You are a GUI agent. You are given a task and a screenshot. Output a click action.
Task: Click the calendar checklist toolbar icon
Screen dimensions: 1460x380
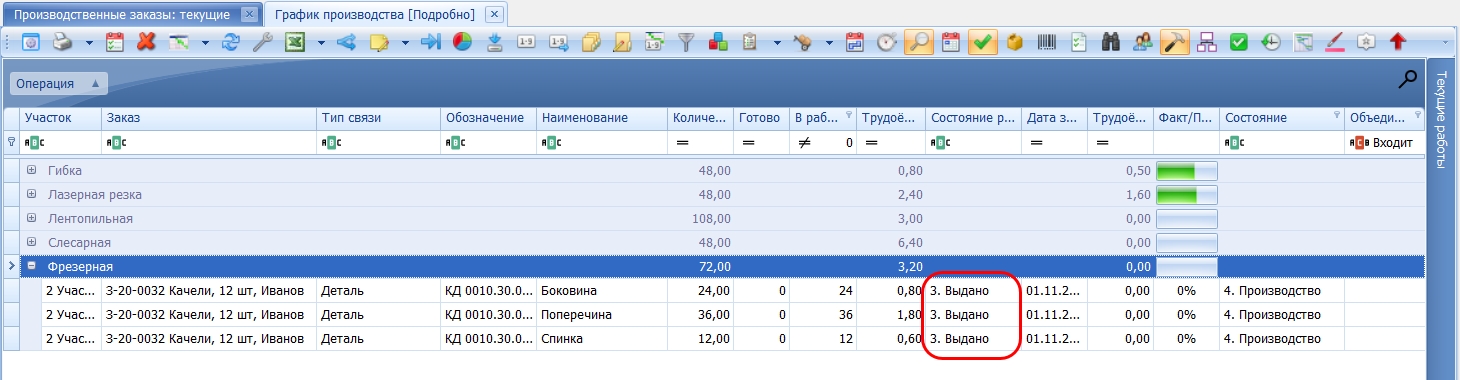tap(115, 42)
